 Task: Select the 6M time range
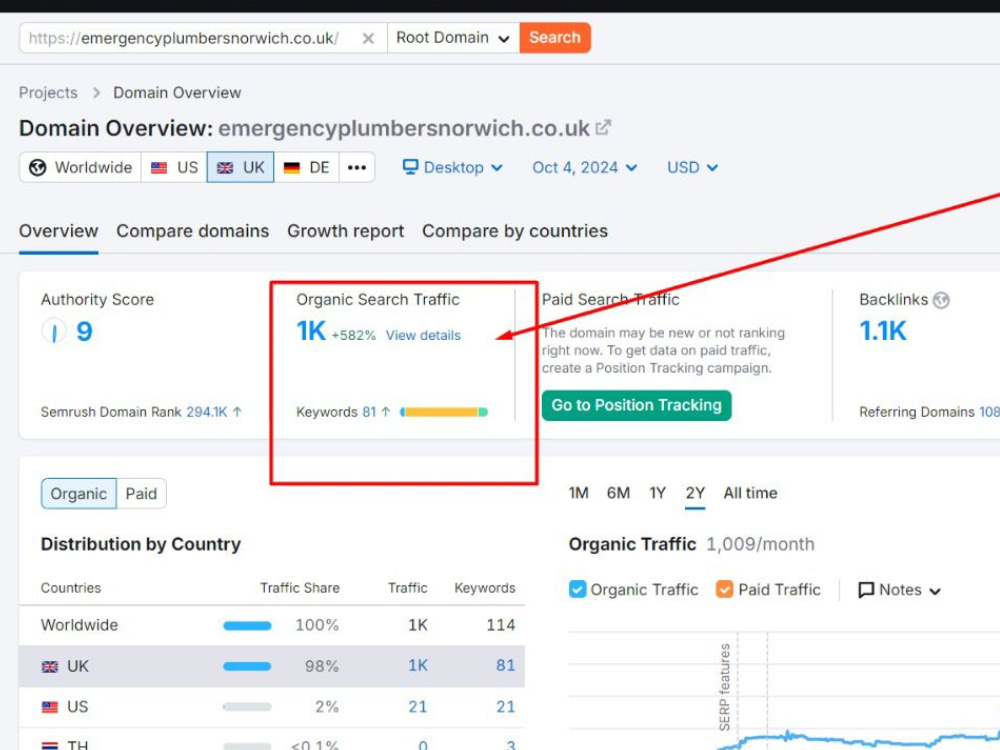tap(618, 493)
